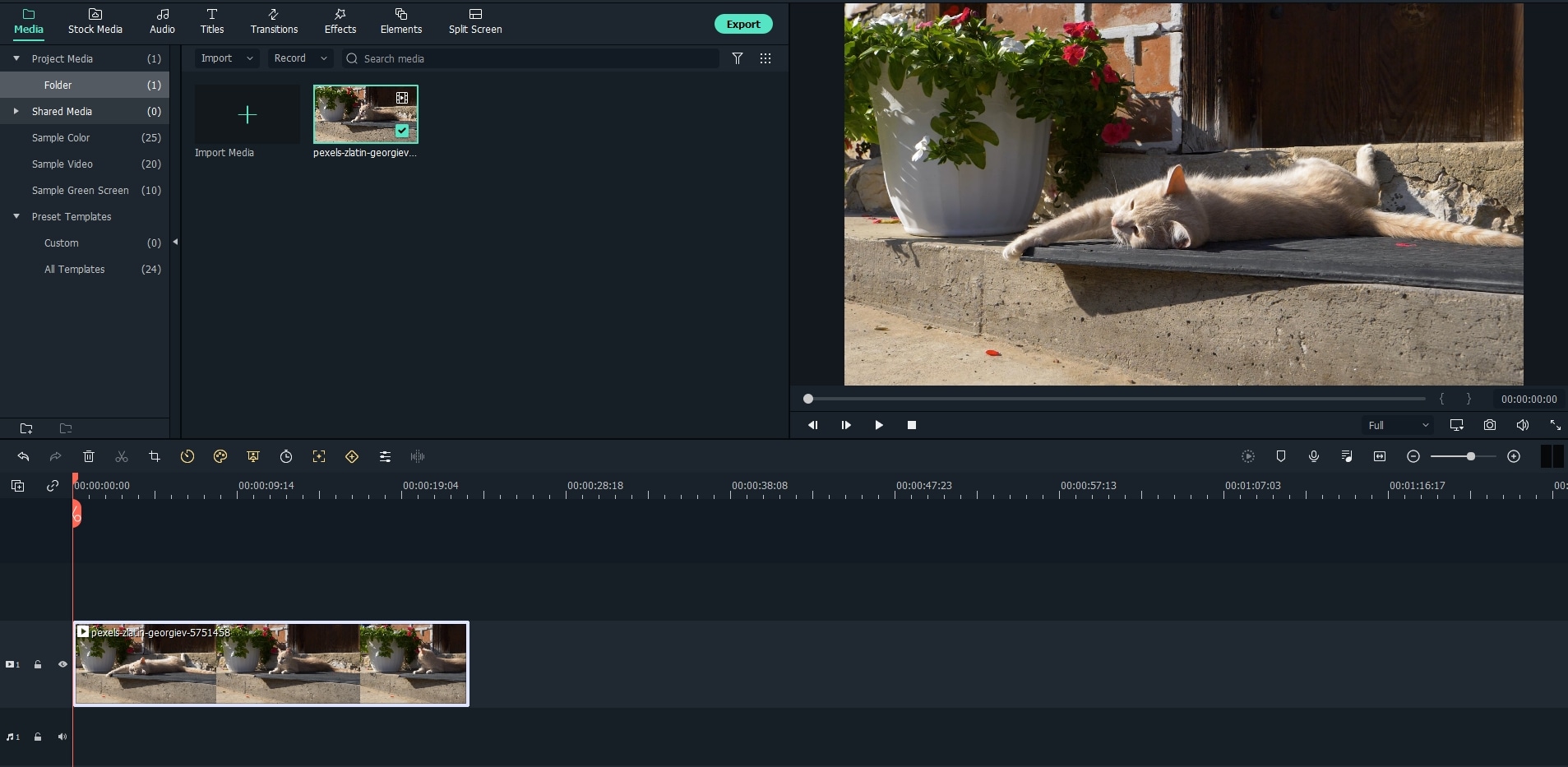Delete selected clip with trash icon
1568x767 pixels.
click(x=89, y=456)
